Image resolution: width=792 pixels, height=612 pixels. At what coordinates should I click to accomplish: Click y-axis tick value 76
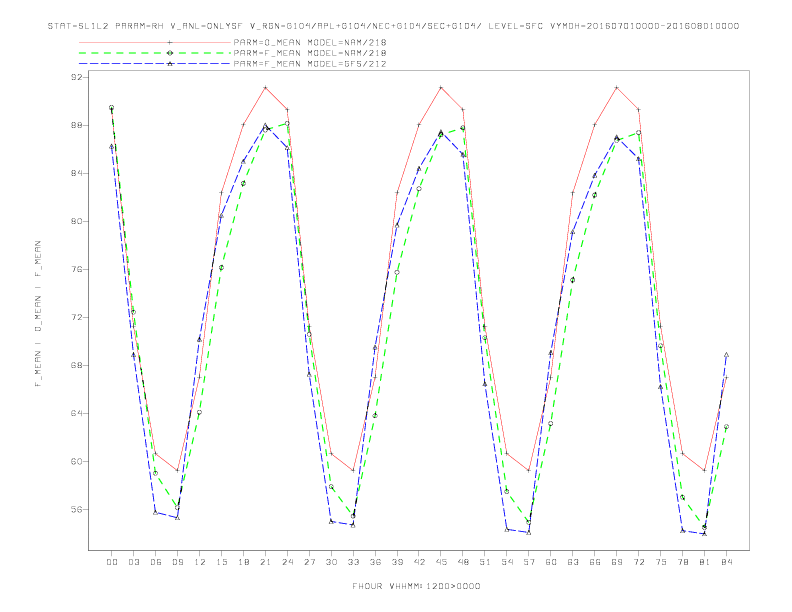click(79, 269)
